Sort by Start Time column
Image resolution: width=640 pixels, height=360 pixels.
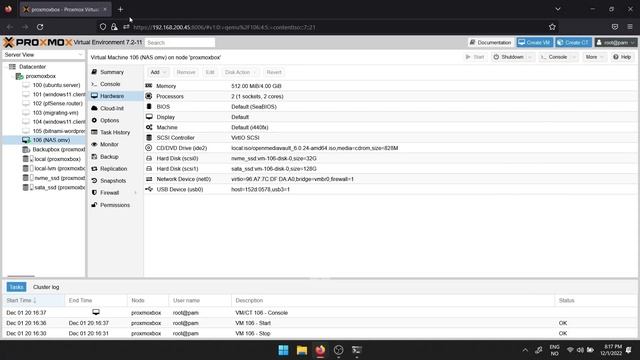tap(33, 300)
